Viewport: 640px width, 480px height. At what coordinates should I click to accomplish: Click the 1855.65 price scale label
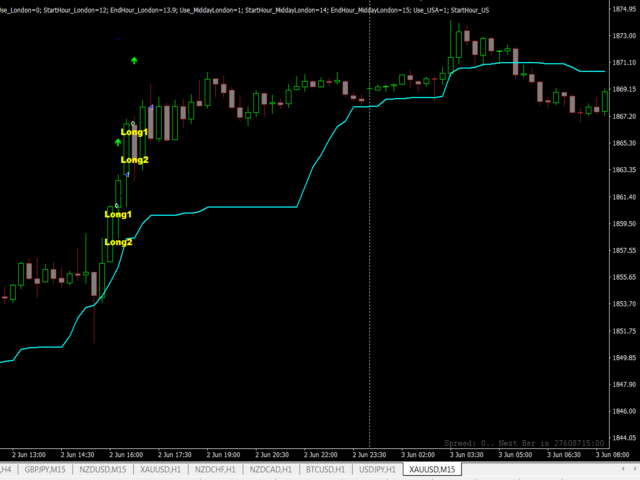coord(624,277)
